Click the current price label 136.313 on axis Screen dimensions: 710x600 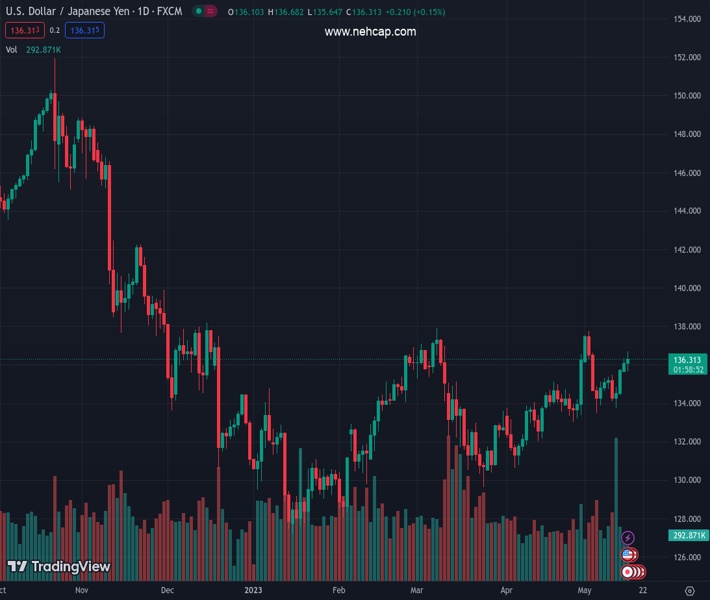pos(687,359)
